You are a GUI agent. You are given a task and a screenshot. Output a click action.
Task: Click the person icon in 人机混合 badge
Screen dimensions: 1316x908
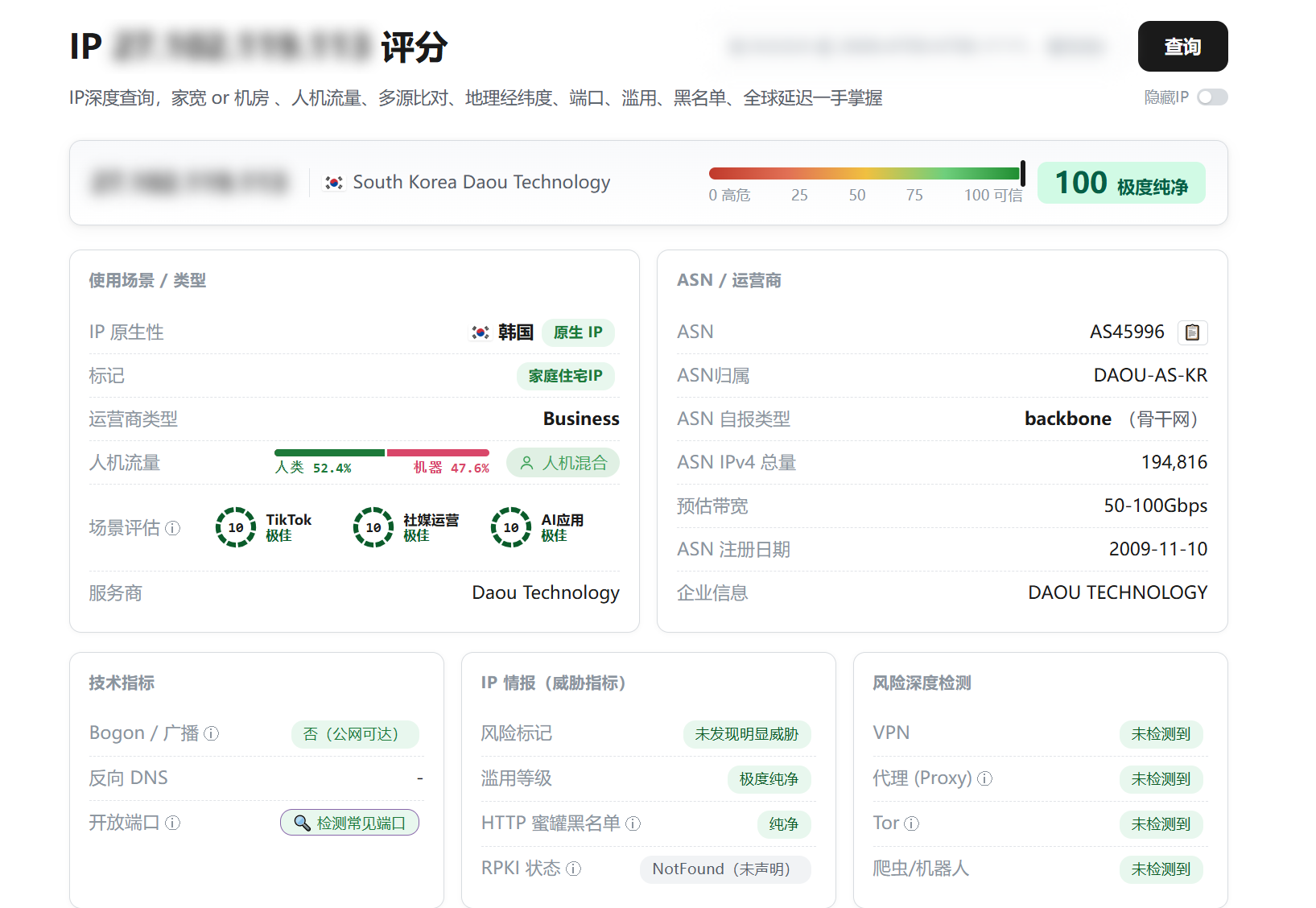526,463
